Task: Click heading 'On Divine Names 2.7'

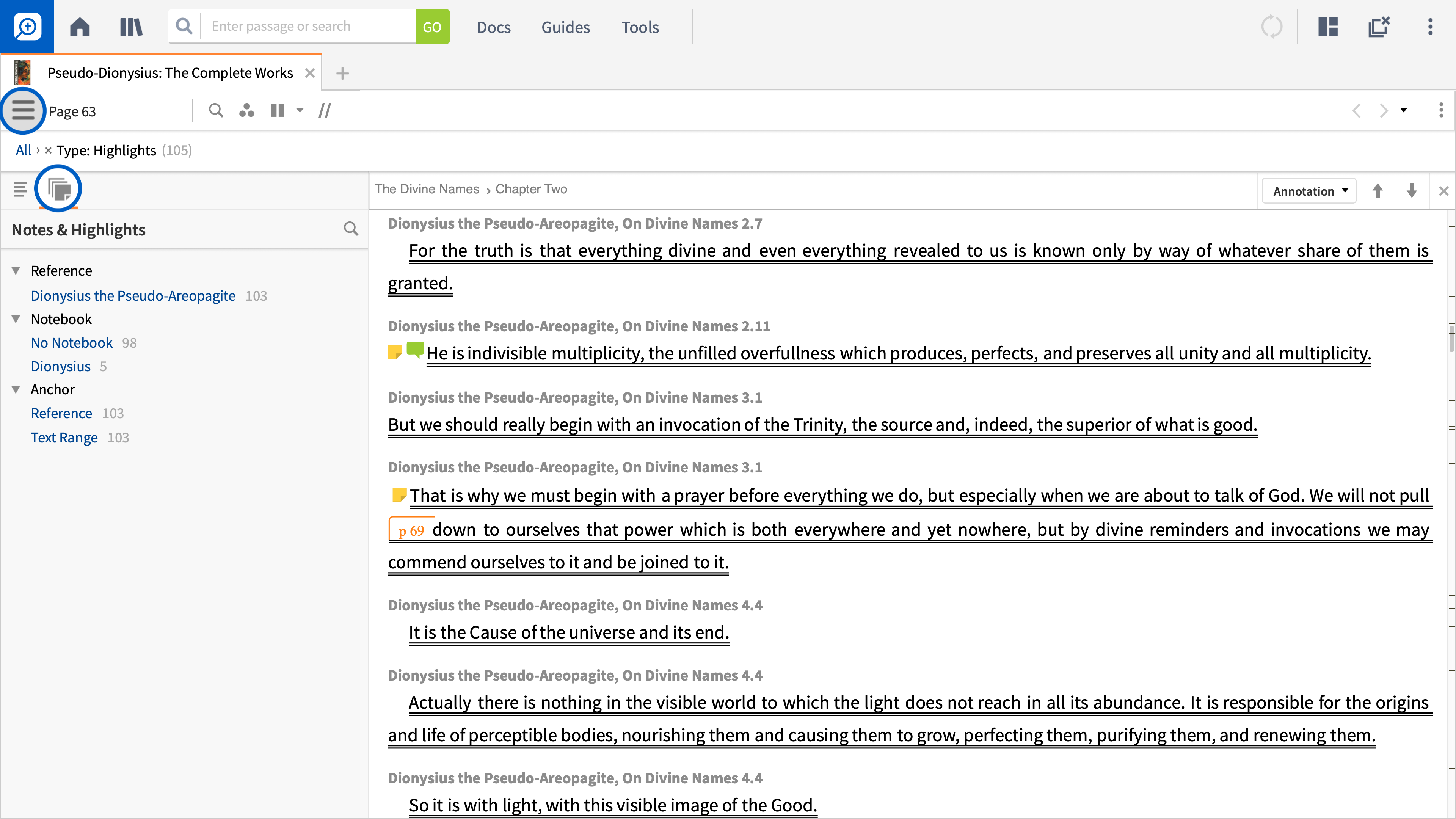Action: tap(575, 223)
